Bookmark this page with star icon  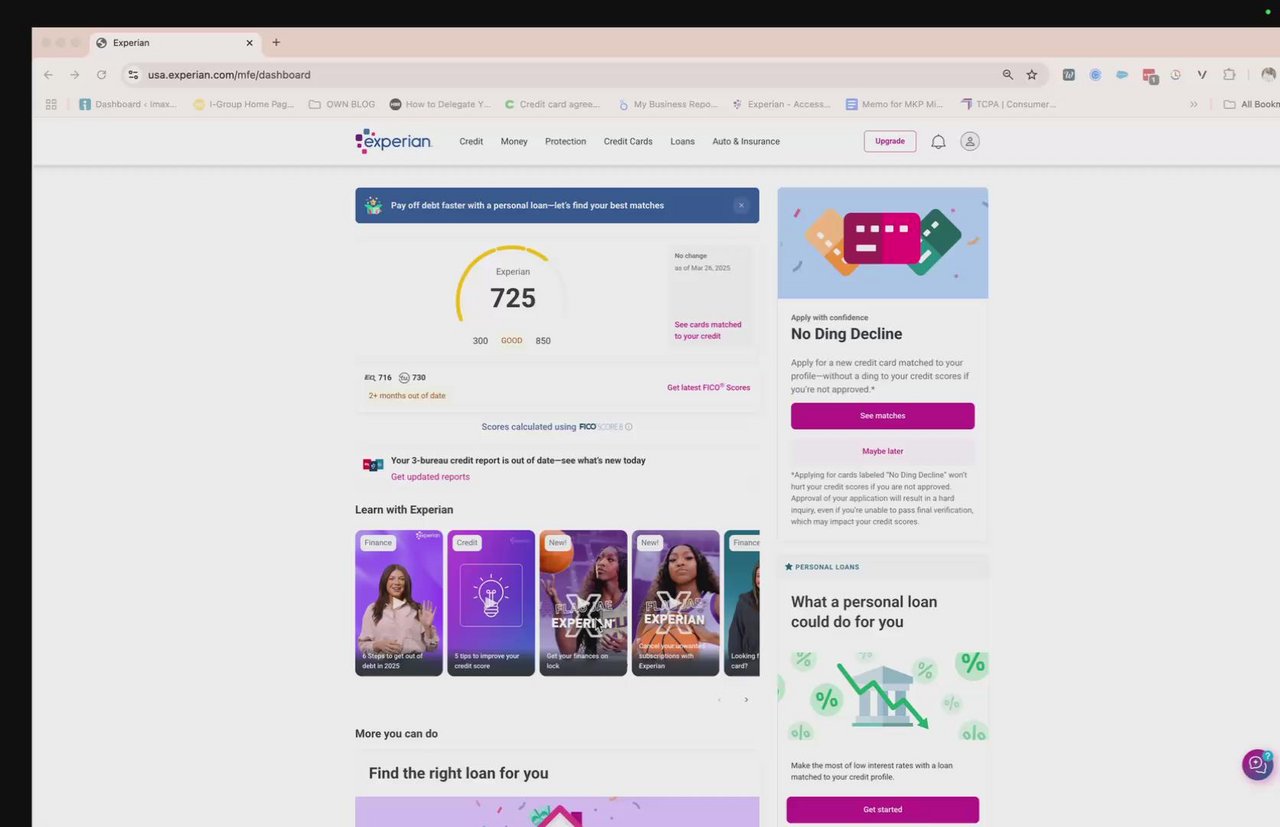pos(1032,75)
